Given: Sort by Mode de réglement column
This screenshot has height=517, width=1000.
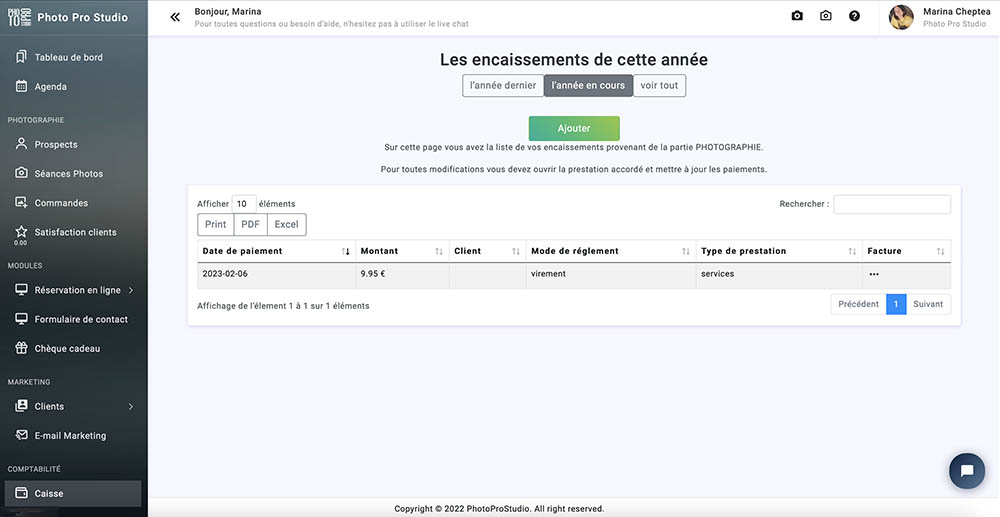Looking at the screenshot, I should (x=611, y=251).
